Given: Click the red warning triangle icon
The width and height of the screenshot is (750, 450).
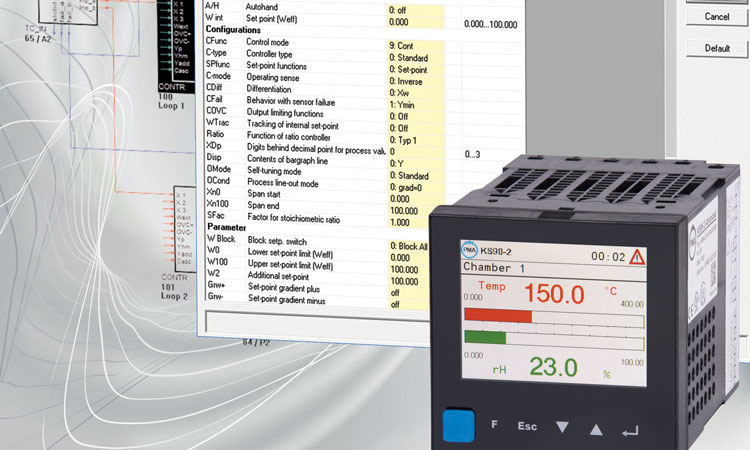Looking at the screenshot, I should pos(637,257).
